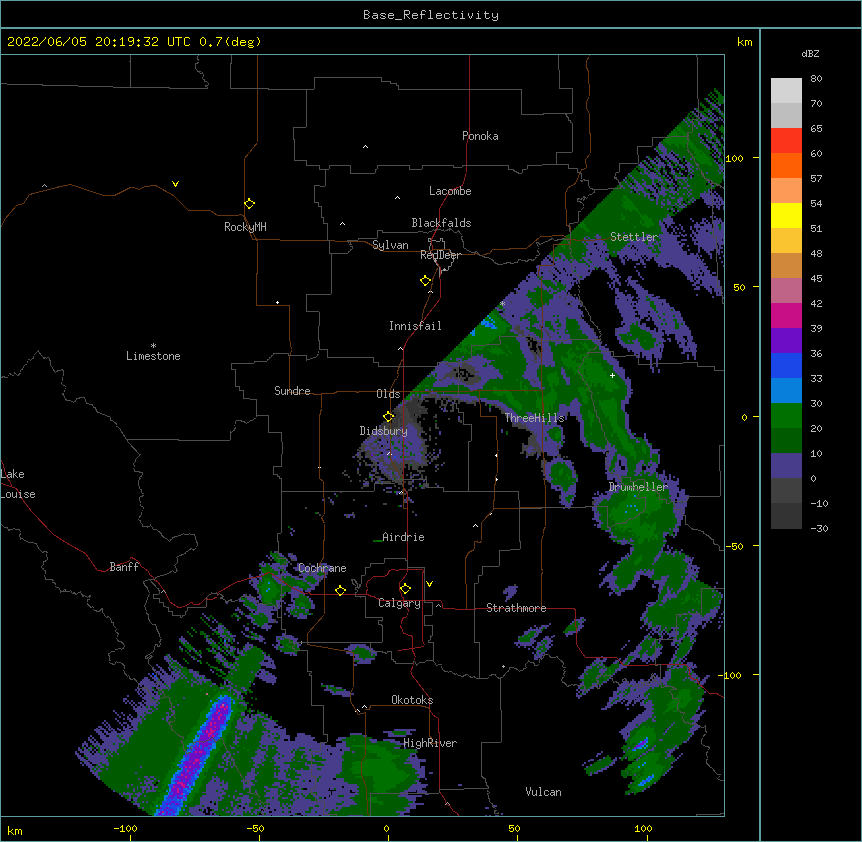The height and width of the screenshot is (842, 862).
Task: Click the Lacombe city label
Action: tap(450, 191)
